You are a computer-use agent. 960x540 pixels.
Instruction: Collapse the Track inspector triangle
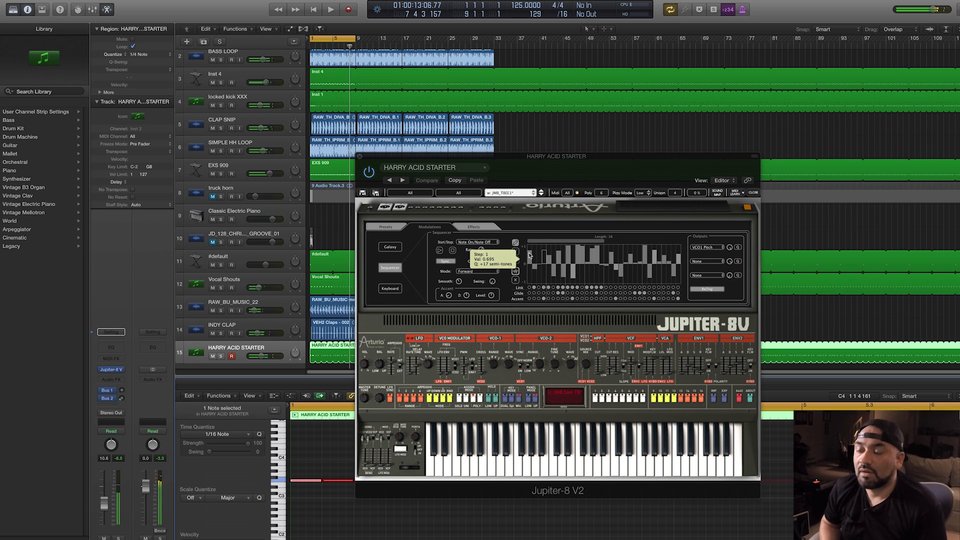[x=96, y=102]
